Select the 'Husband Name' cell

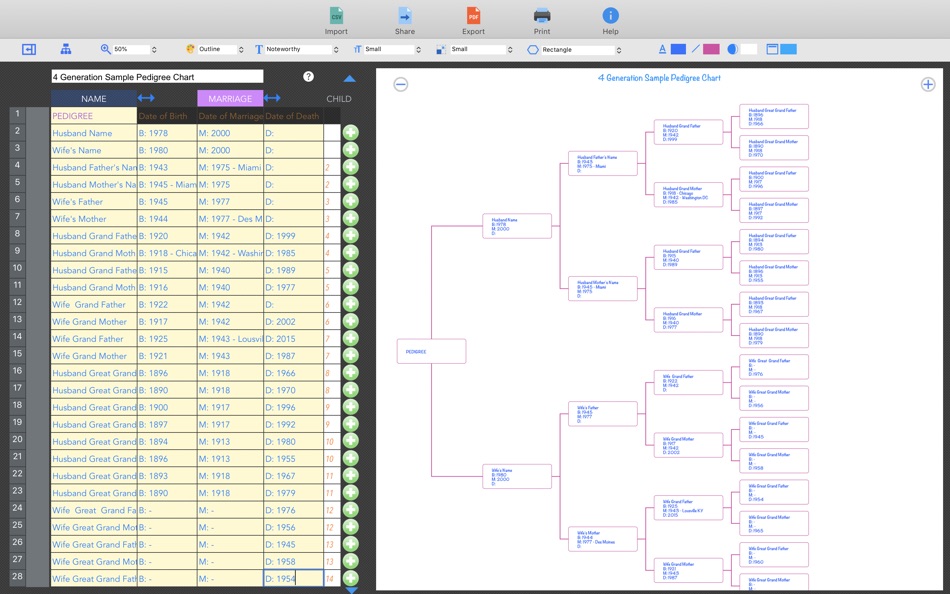tap(94, 133)
